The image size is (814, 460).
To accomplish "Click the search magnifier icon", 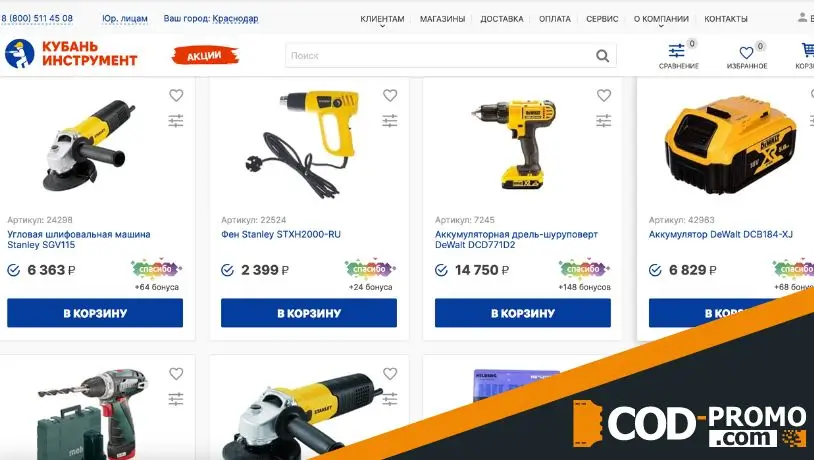I will point(602,56).
